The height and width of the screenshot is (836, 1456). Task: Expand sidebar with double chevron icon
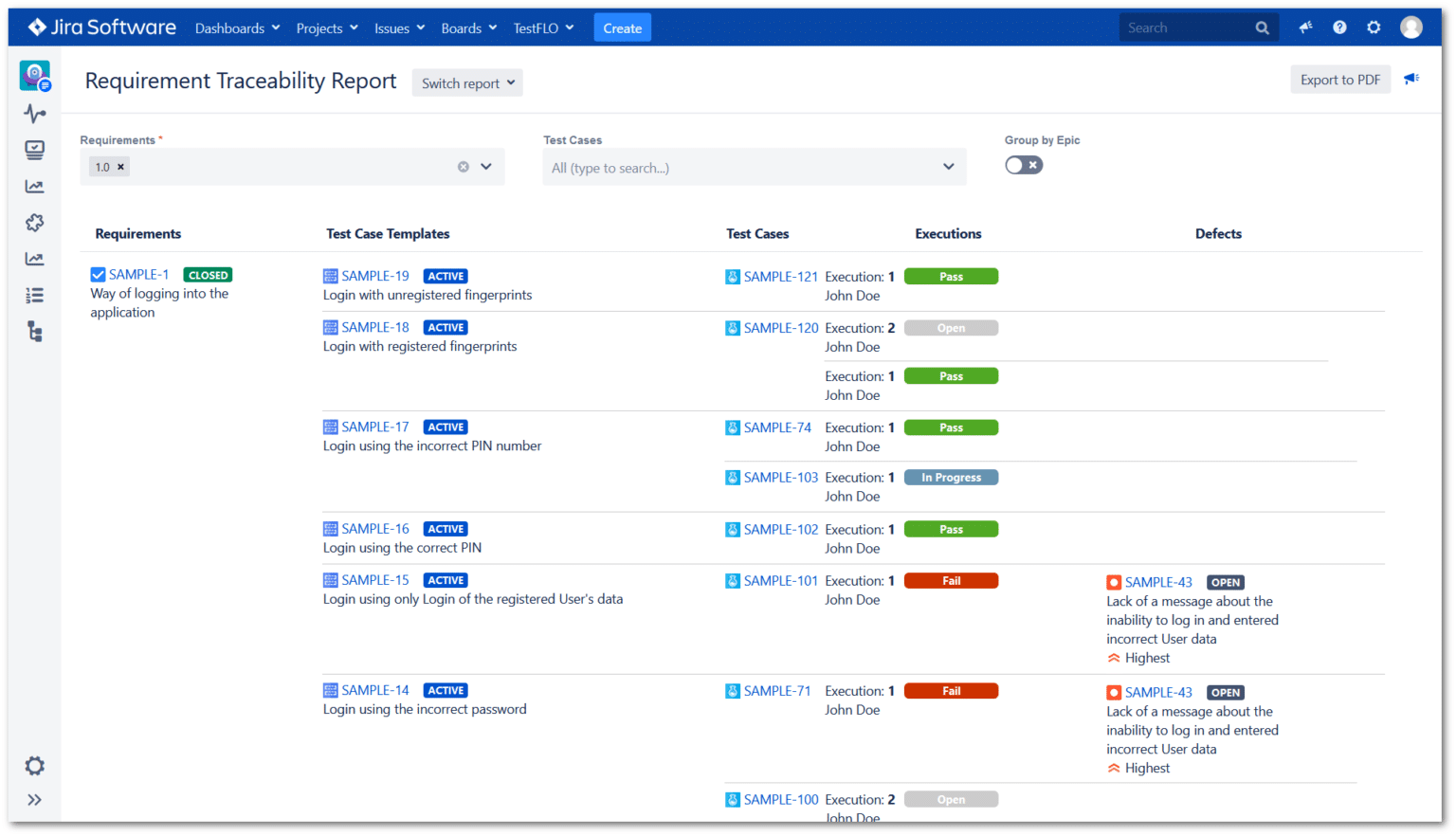tap(35, 800)
